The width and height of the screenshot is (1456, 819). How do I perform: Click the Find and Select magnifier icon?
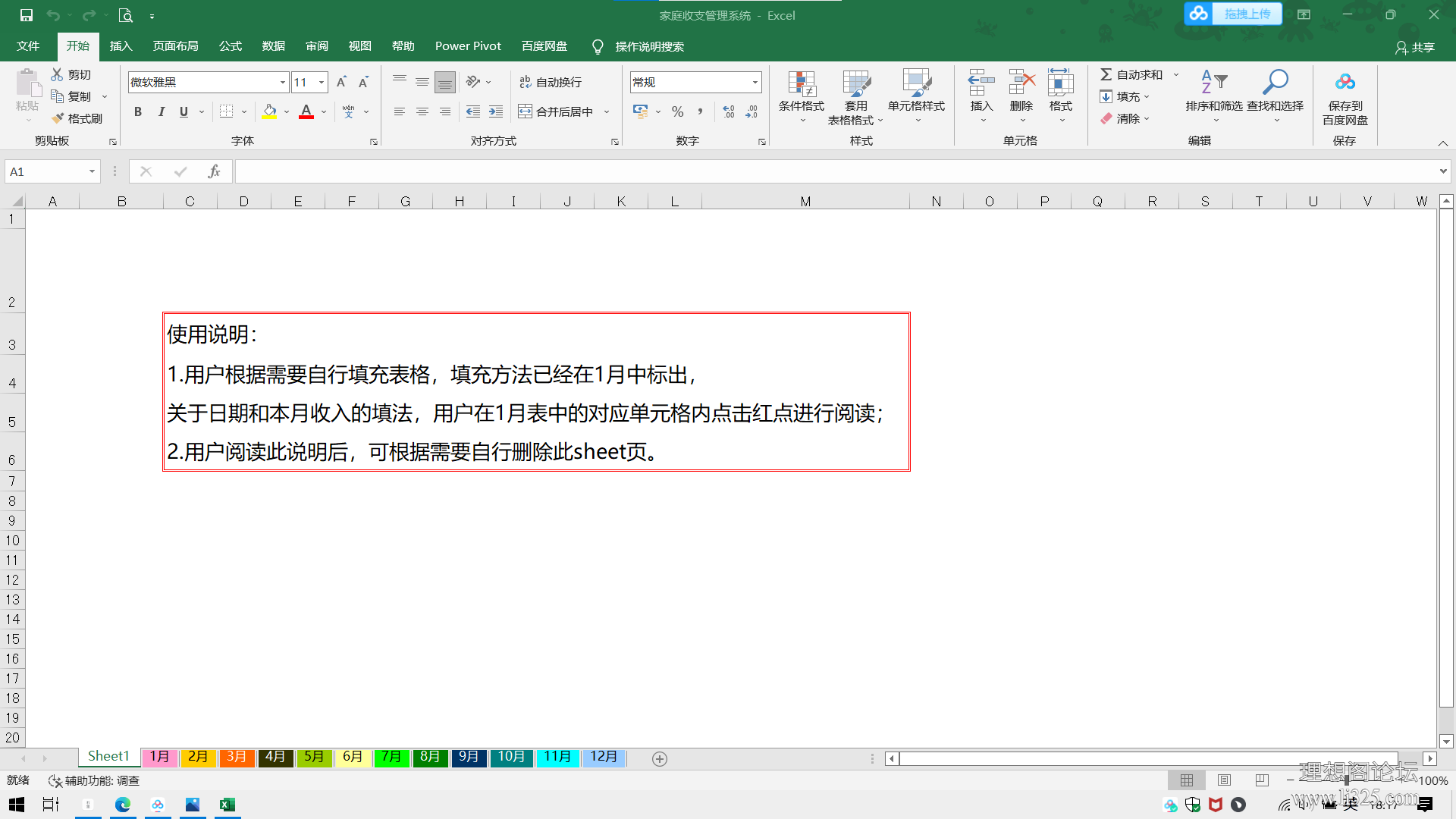point(1275,82)
